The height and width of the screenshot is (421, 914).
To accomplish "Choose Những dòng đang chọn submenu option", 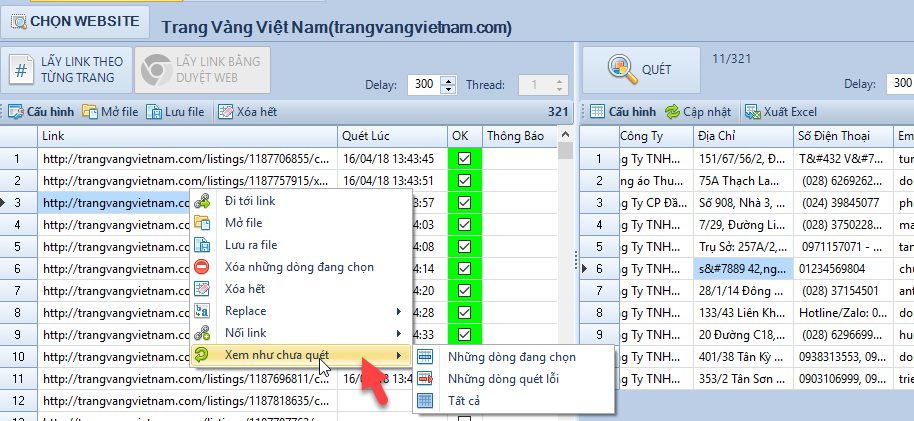I will pos(513,357).
